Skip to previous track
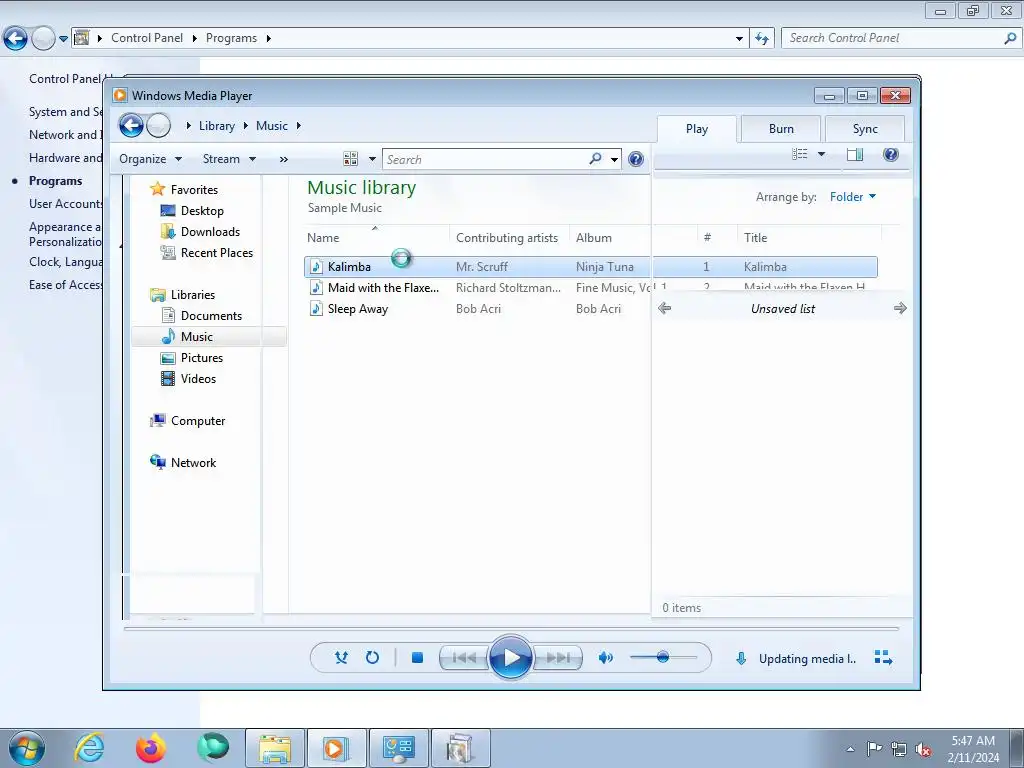This screenshot has width=1024, height=768. coord(464,658)
